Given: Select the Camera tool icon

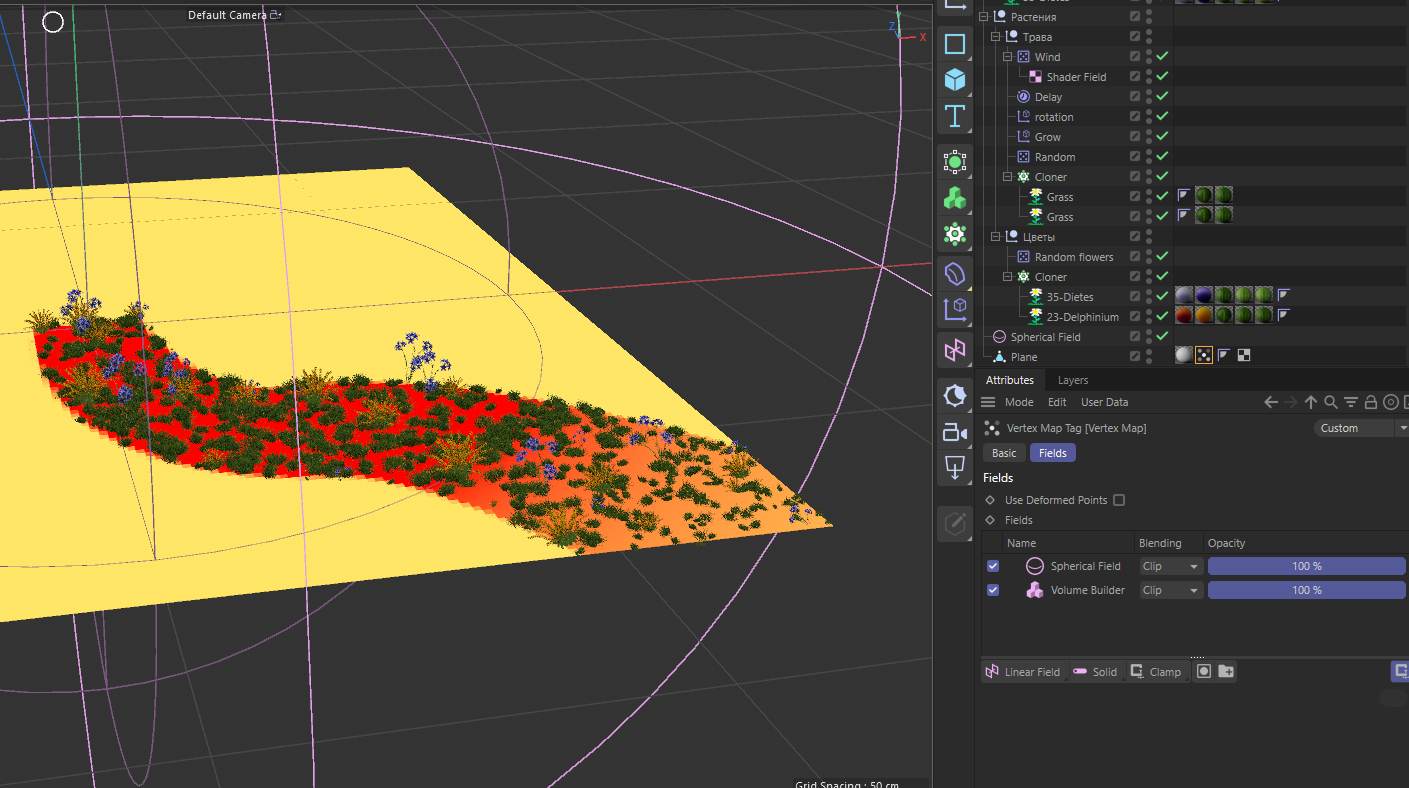Looking at the screenshot, I should click(x=955, y=432).
